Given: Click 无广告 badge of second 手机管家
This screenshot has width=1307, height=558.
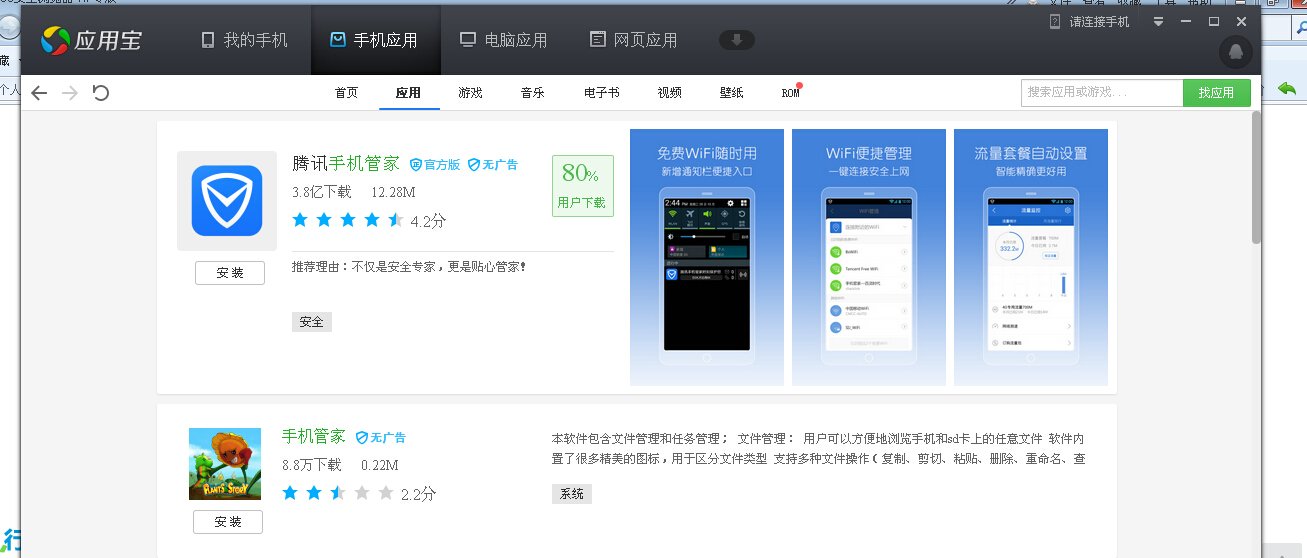Looking at the screenshot, I should tap(381, 438).
